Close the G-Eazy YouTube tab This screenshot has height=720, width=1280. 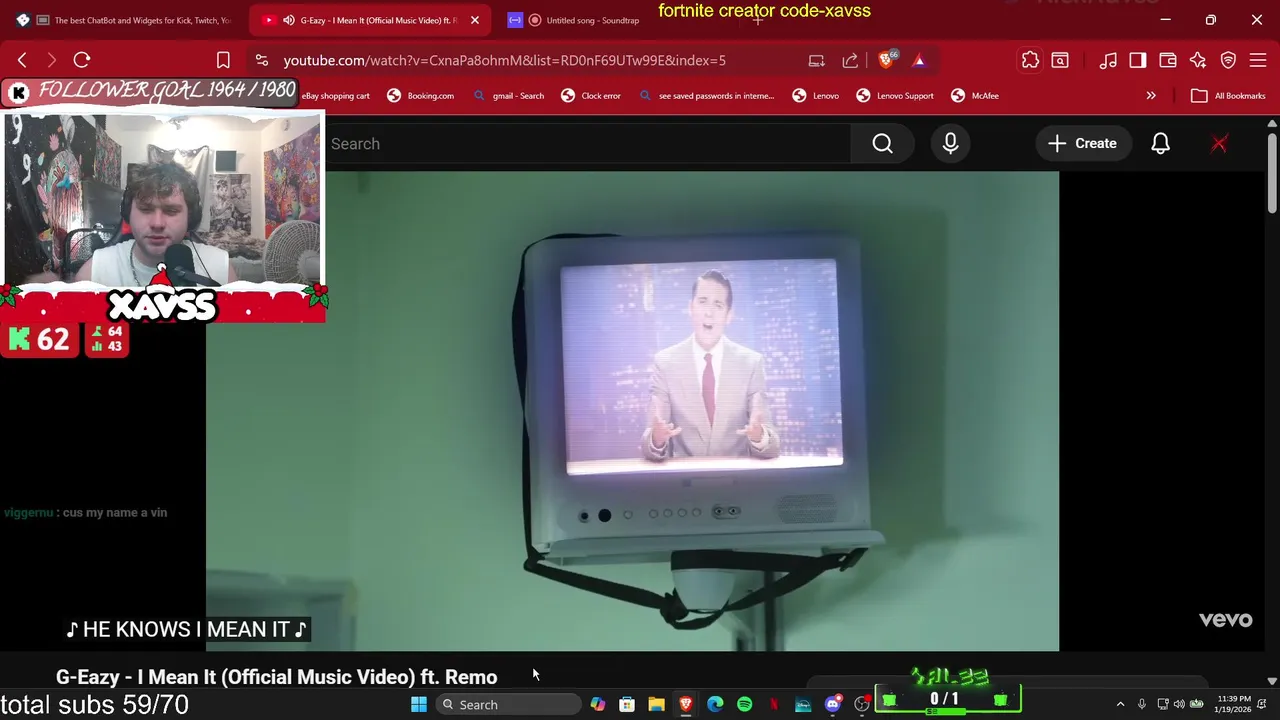pos(475,20)
